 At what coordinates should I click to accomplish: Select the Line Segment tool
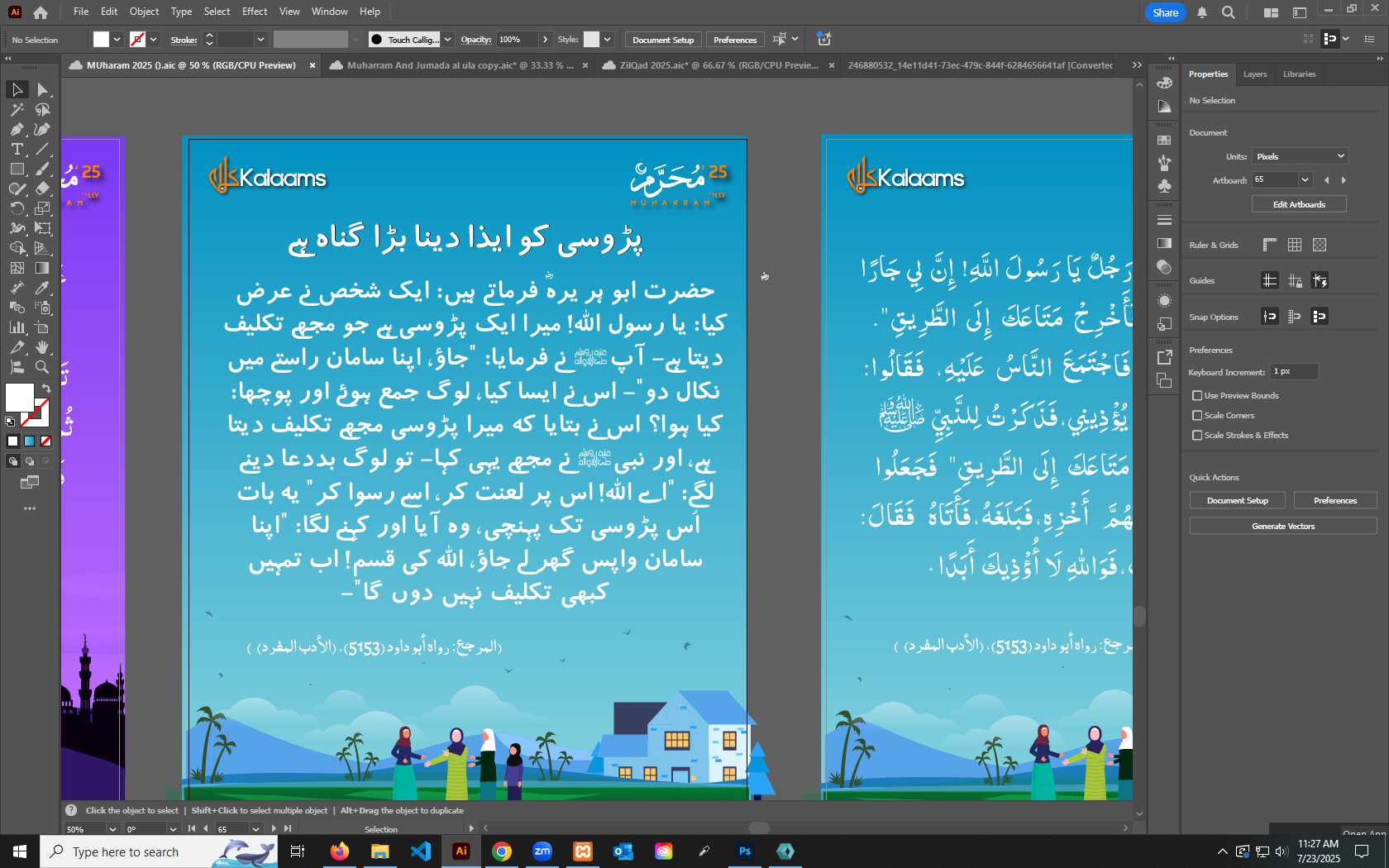[42, 149]
